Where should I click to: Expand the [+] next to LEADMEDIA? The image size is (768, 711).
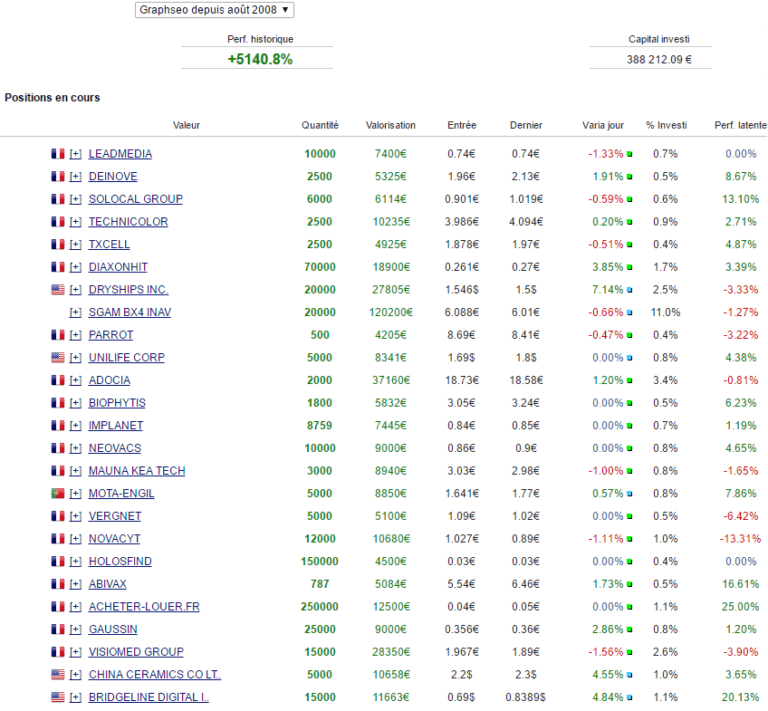pos(76,154)
